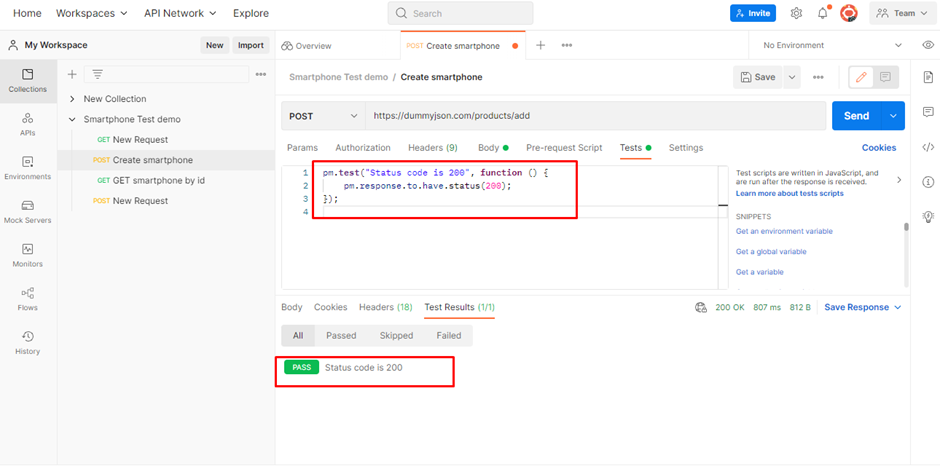Open the request Body tab
Image resolution: width=940 pixels, height=466 pixels.
(x=493, y=148)
